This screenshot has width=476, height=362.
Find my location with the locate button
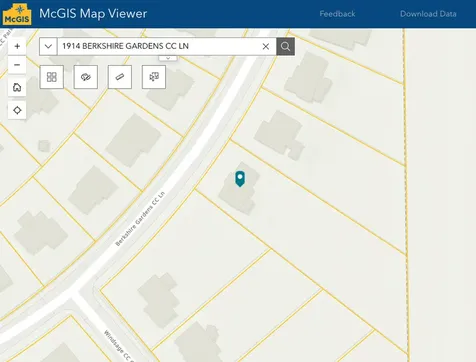pyautogui.click(x=17, y=110)
